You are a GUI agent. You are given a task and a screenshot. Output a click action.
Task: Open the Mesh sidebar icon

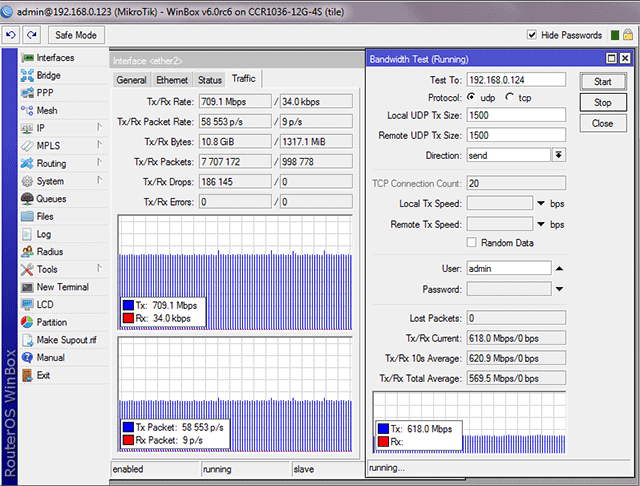(x=27, y=110)
